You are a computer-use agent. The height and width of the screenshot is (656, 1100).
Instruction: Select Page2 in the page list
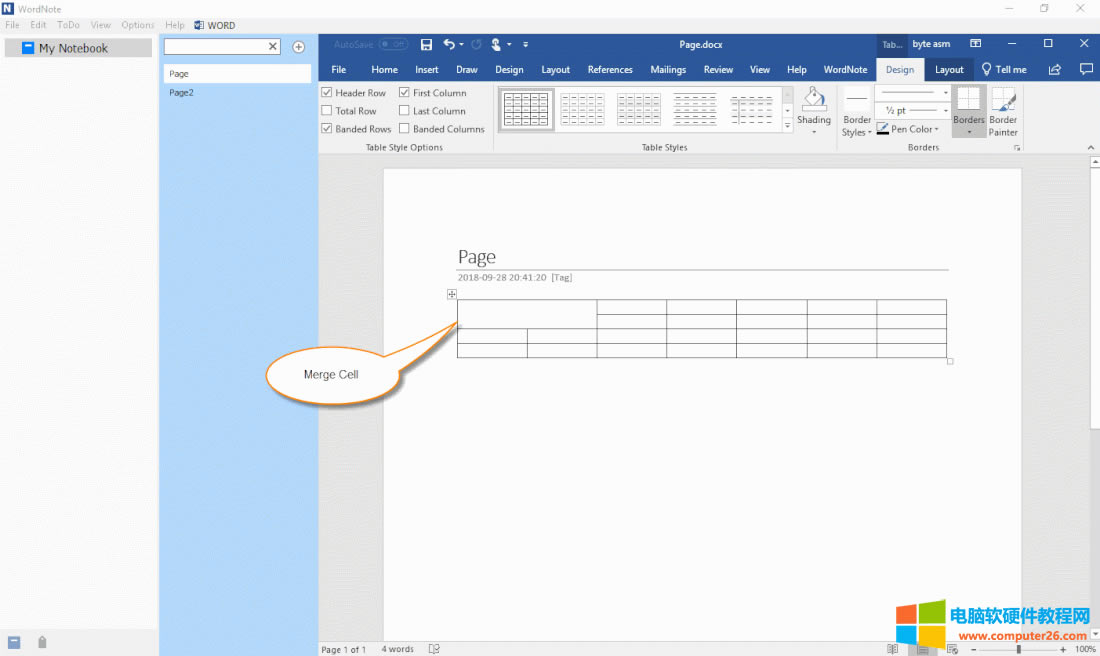pyautogui.click(x=181, y=92)
